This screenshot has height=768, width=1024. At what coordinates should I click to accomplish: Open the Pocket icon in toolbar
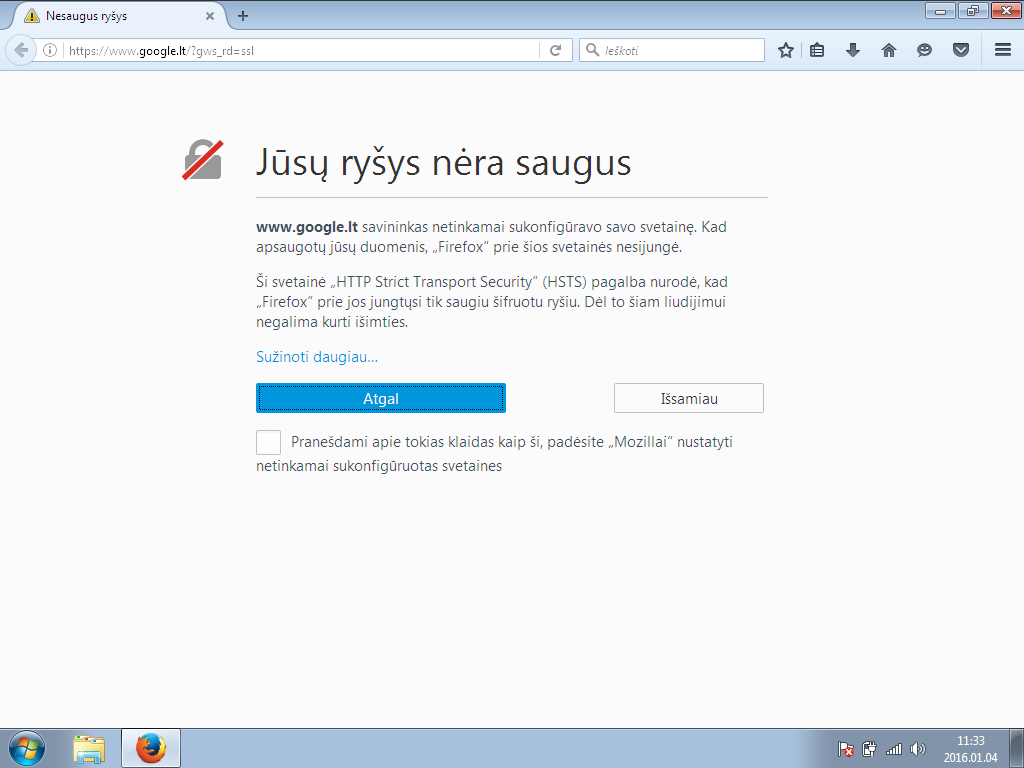coord(961,50)
